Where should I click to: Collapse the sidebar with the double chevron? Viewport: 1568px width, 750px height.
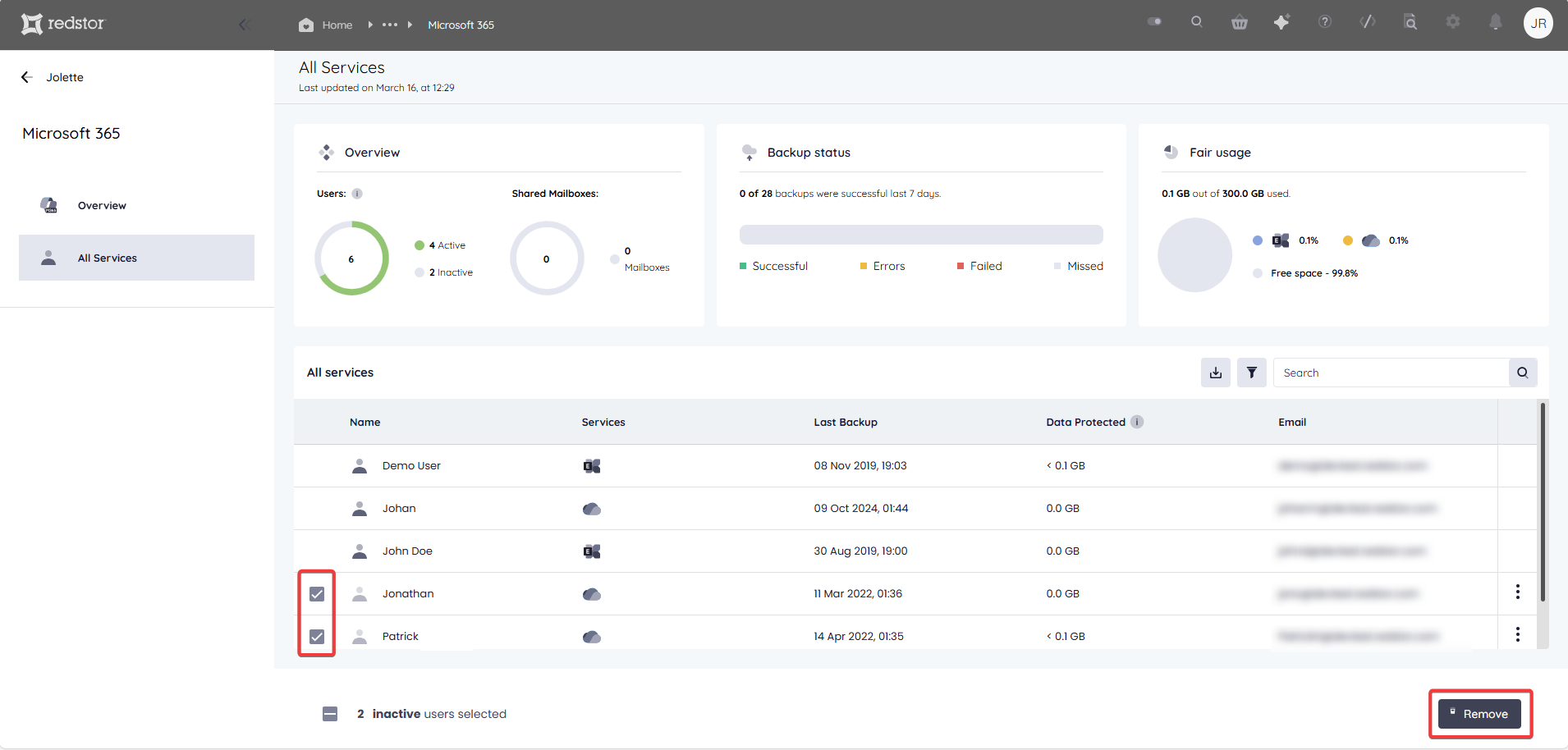(x=244, y=25)
